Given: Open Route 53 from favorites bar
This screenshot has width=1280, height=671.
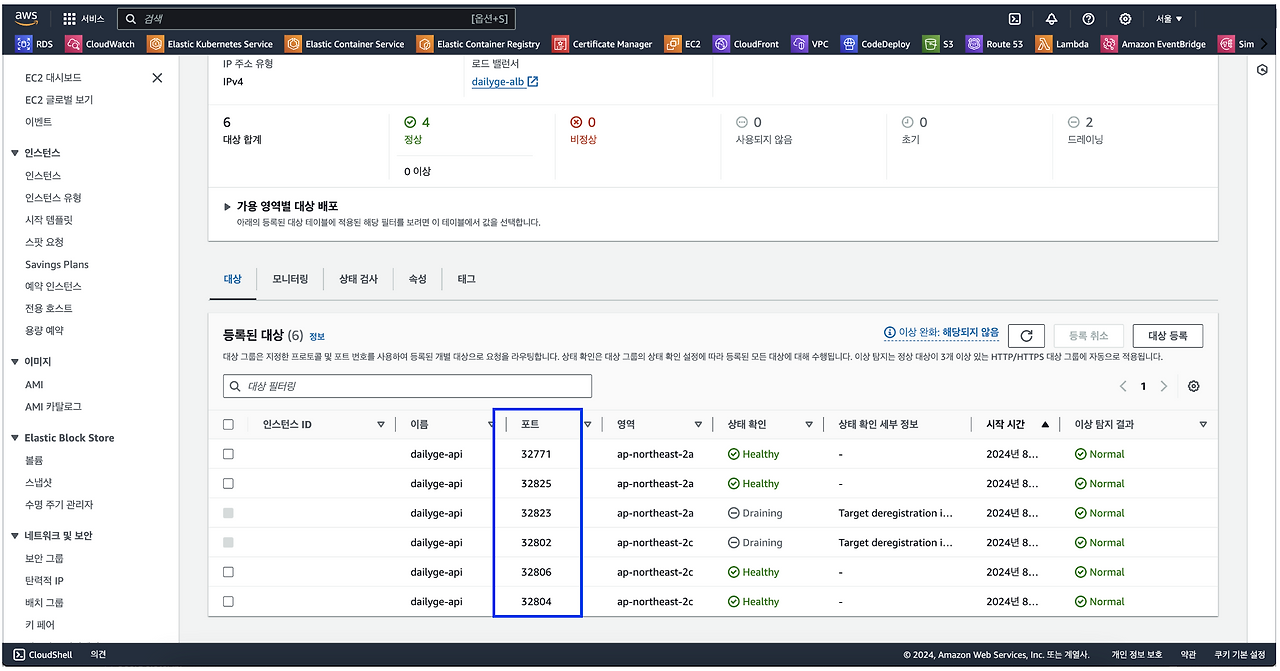Looking at the screenshot, I should coord(995,44).
